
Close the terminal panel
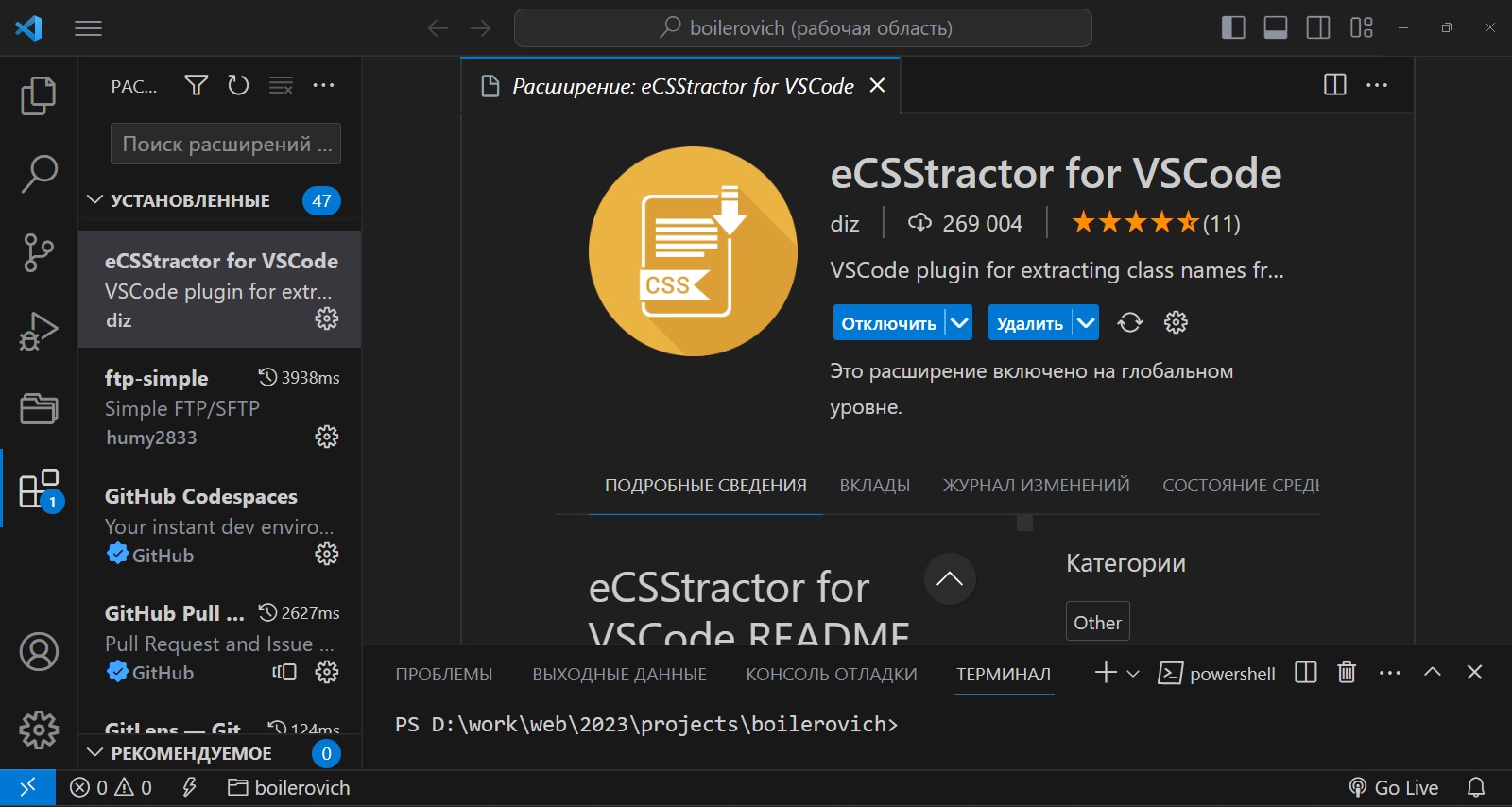coord(1474,672)
